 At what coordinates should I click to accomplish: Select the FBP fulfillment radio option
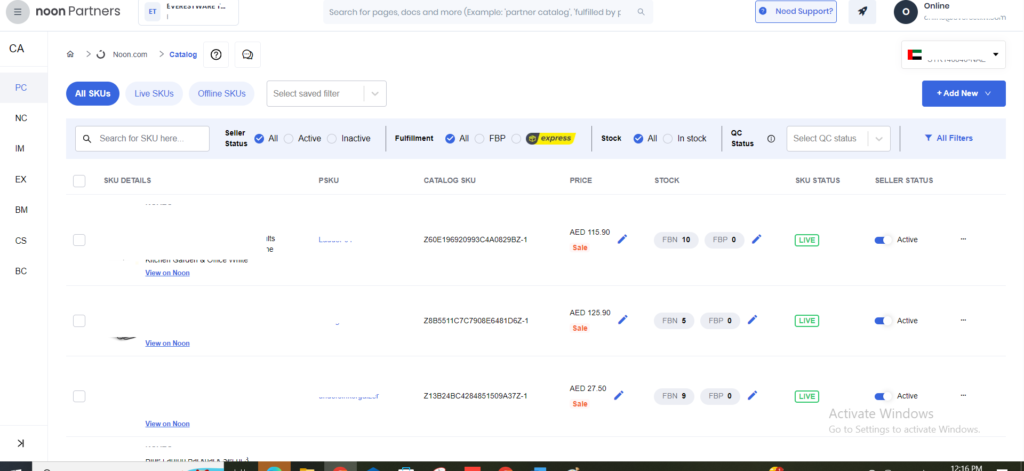[x=481, y=138]
